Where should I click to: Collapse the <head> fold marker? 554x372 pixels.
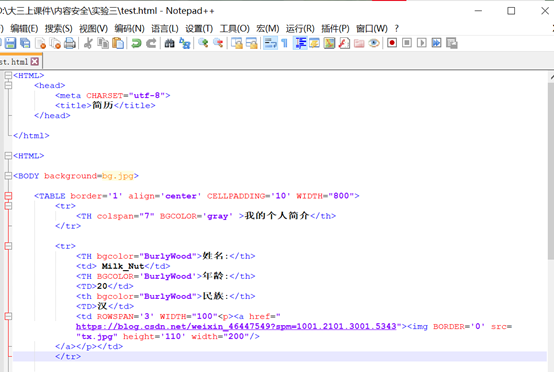8,85
